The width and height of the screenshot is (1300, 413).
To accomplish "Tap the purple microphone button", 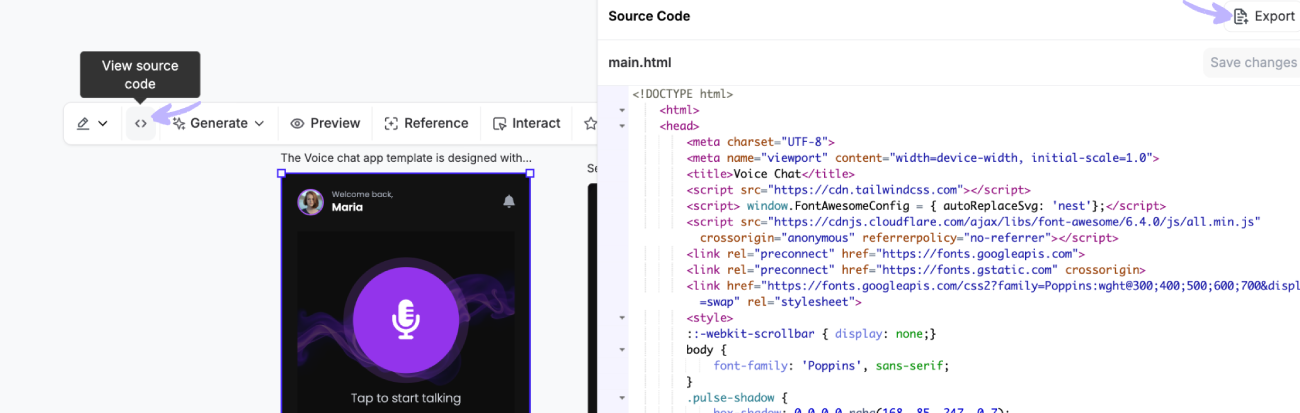I will click(x=405, y=319).
